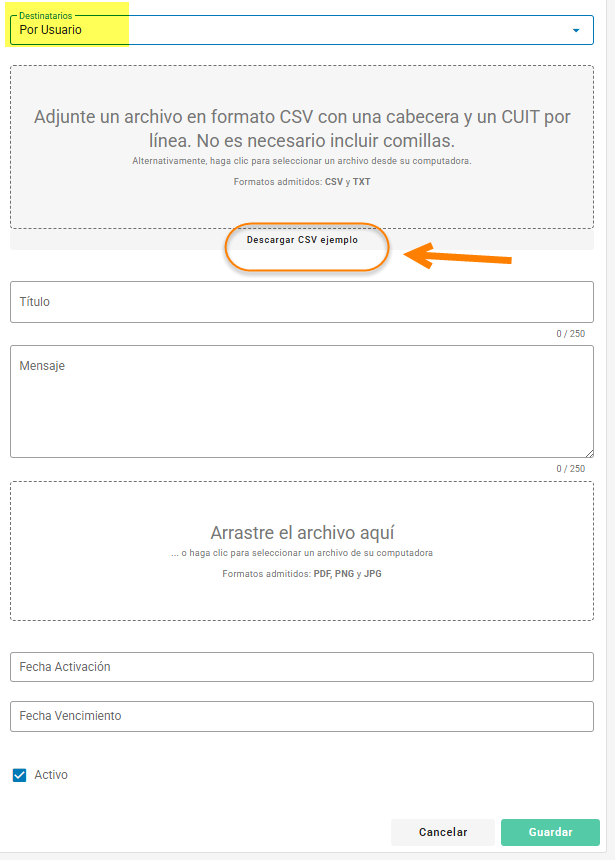Click the Activo checkbox label

[x=51, y=775]
